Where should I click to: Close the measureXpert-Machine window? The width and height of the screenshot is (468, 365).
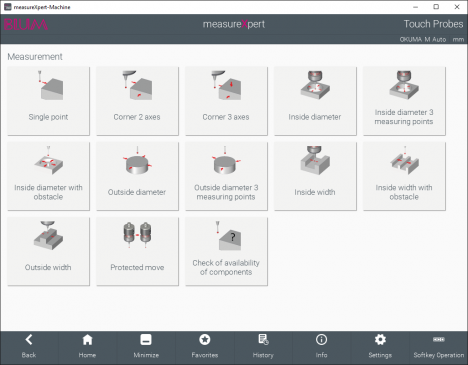(x=457, y=7)
